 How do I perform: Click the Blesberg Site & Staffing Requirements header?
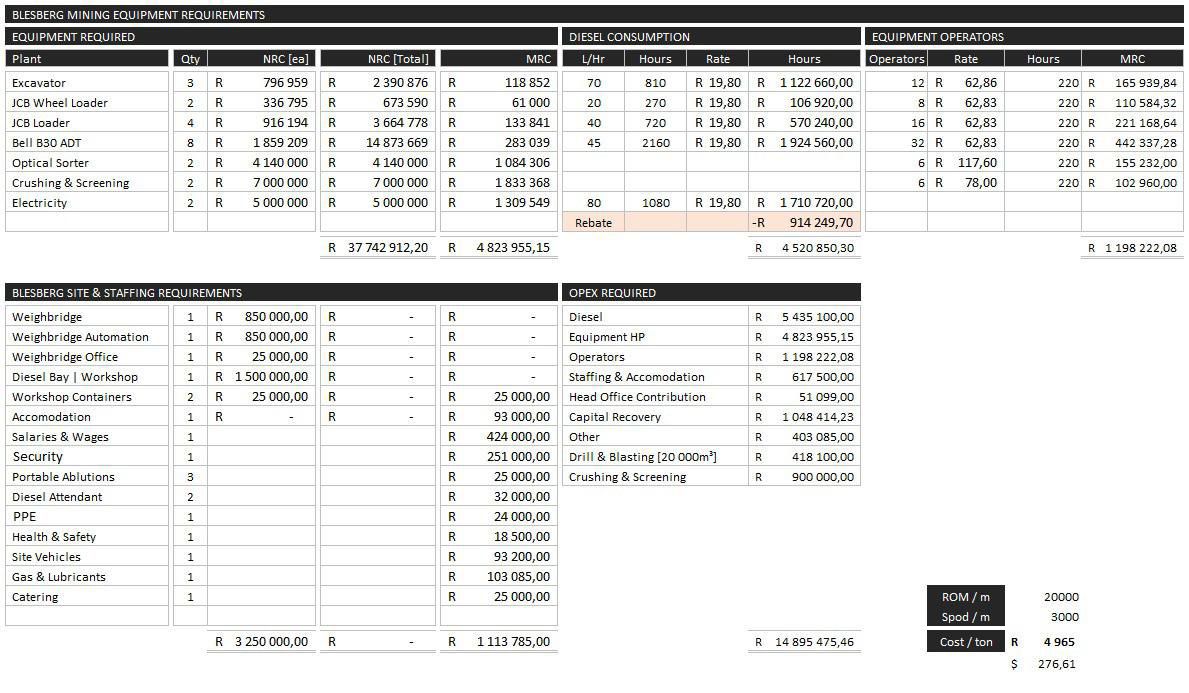pos(281,293)
